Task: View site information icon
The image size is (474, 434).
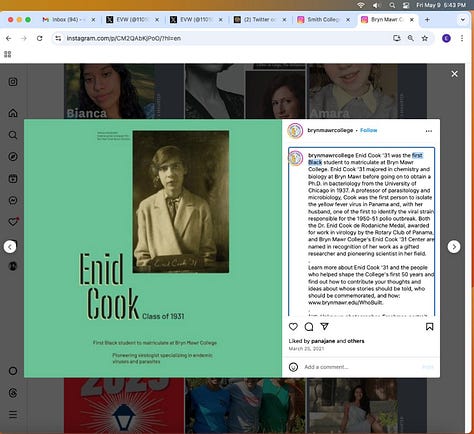Action: click(58, 38)
